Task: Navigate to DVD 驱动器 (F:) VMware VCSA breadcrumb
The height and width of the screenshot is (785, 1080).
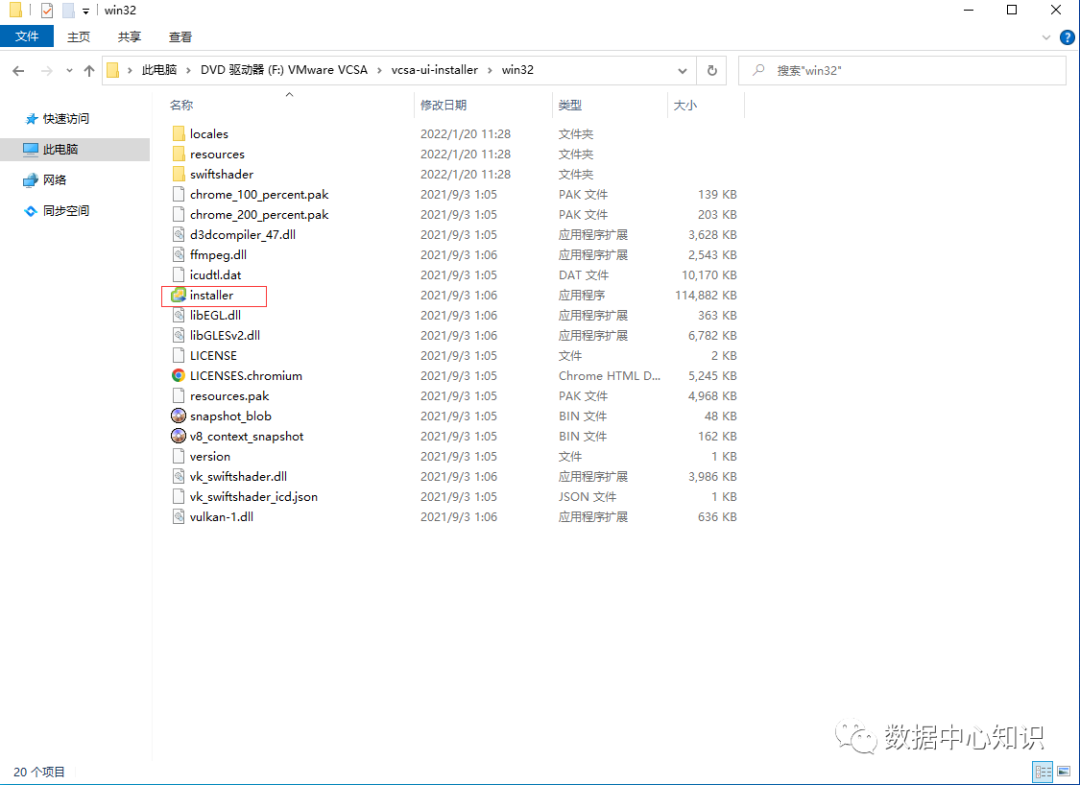Action: point(284,70)
